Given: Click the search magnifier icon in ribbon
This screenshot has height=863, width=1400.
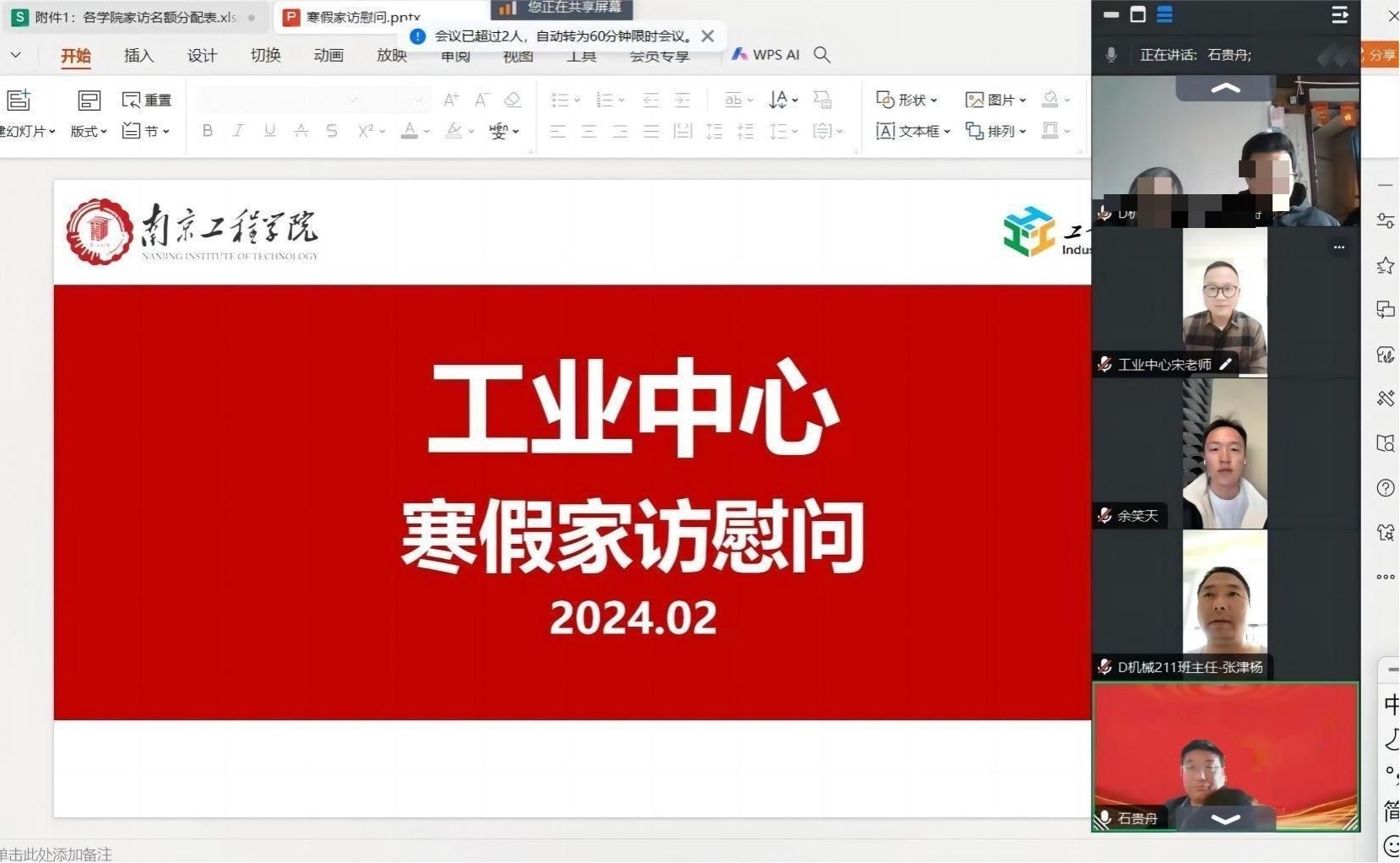Looking at the screenshot, I should tap(822, 55).
